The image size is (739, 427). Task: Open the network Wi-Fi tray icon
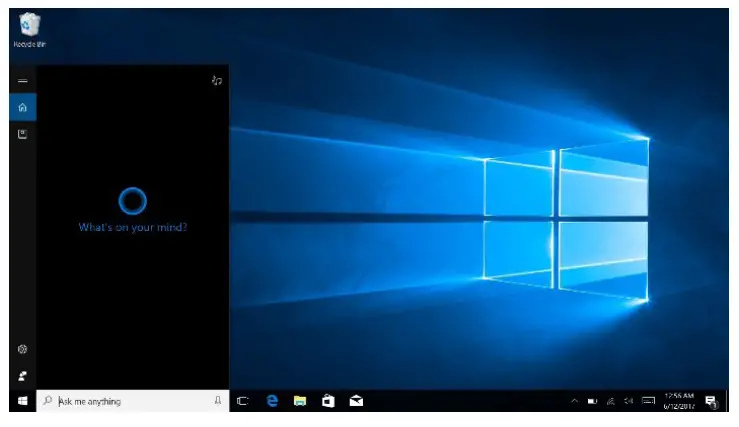pyautogui.click(x=611, y=402)
